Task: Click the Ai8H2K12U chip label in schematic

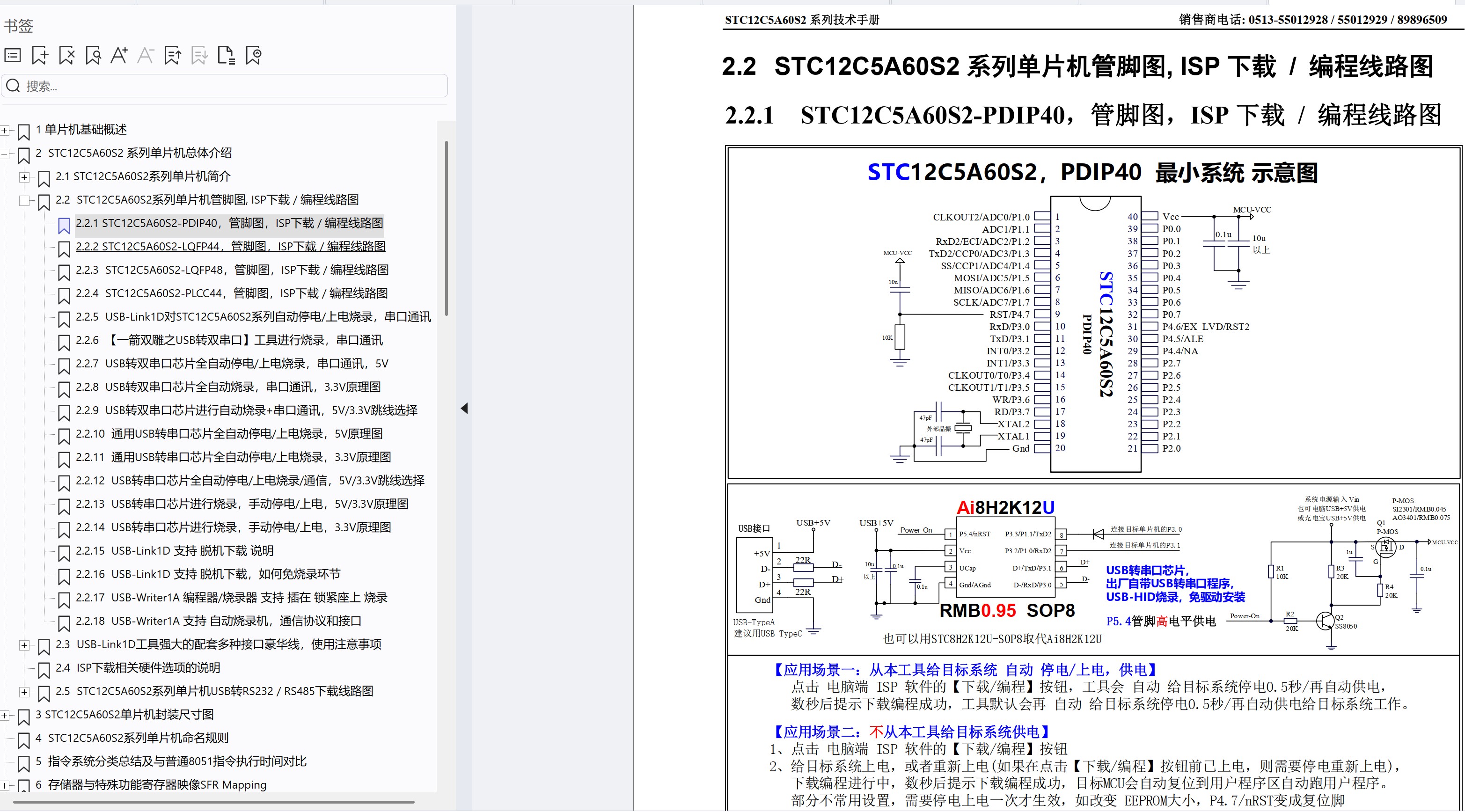Action: pos(1005,507)
